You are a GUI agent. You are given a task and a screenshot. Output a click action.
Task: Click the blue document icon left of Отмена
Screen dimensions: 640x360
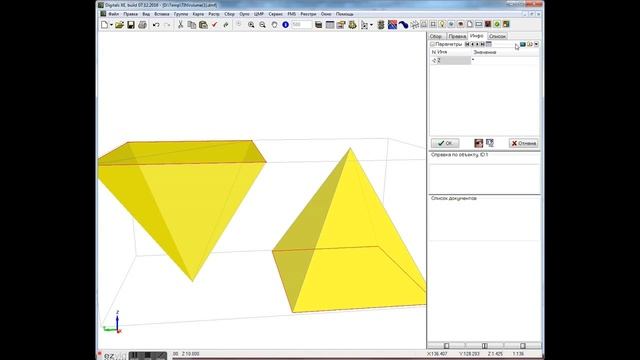click(x=490, y=143)
